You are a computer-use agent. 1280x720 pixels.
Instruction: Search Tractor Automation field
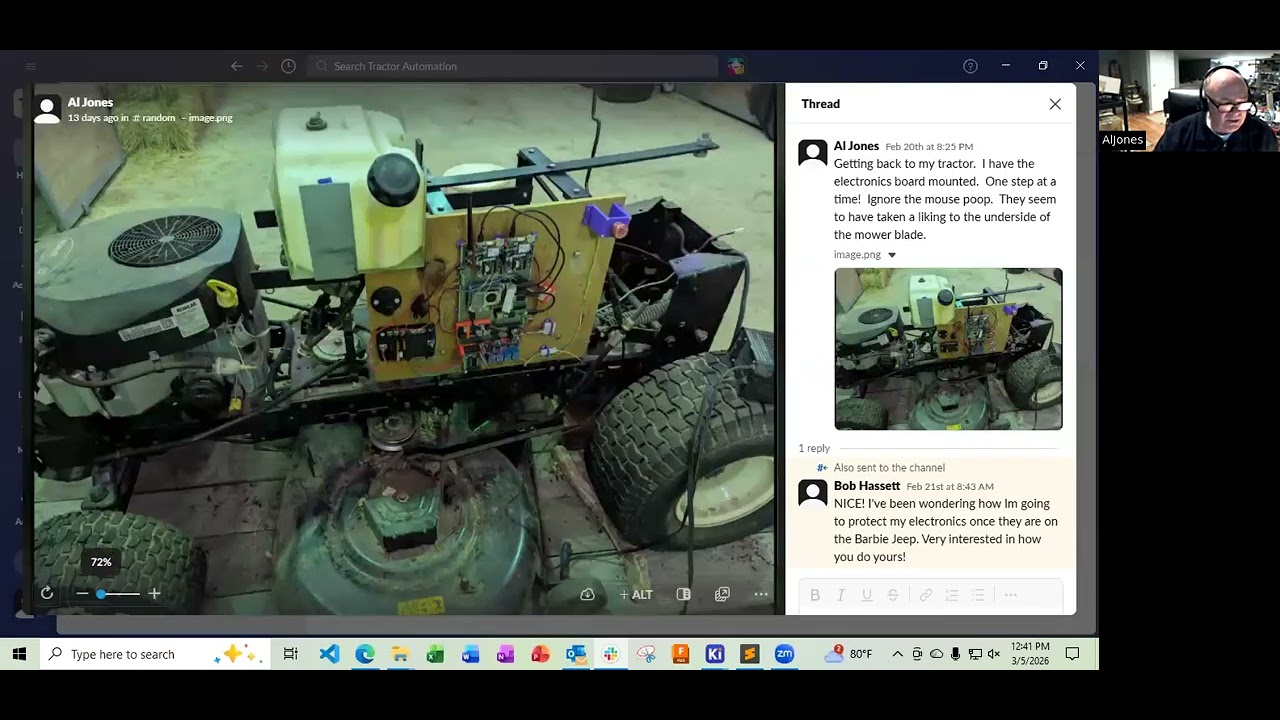click(512, 66)
